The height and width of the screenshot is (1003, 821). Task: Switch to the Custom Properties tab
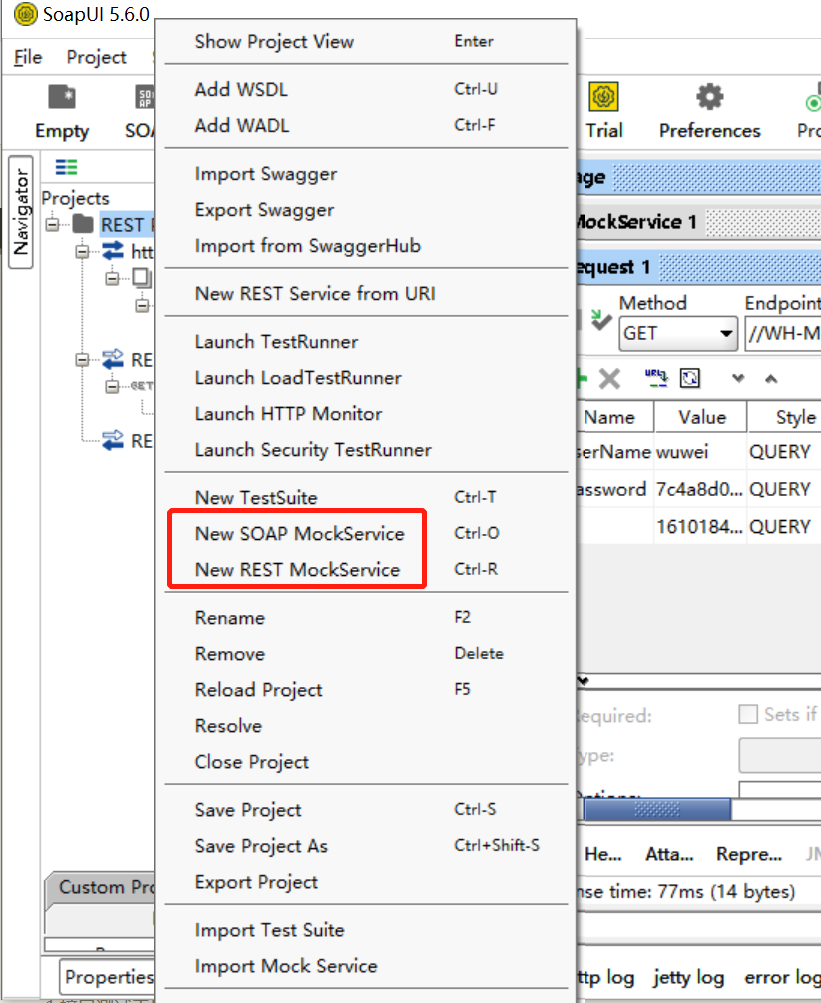100,887
